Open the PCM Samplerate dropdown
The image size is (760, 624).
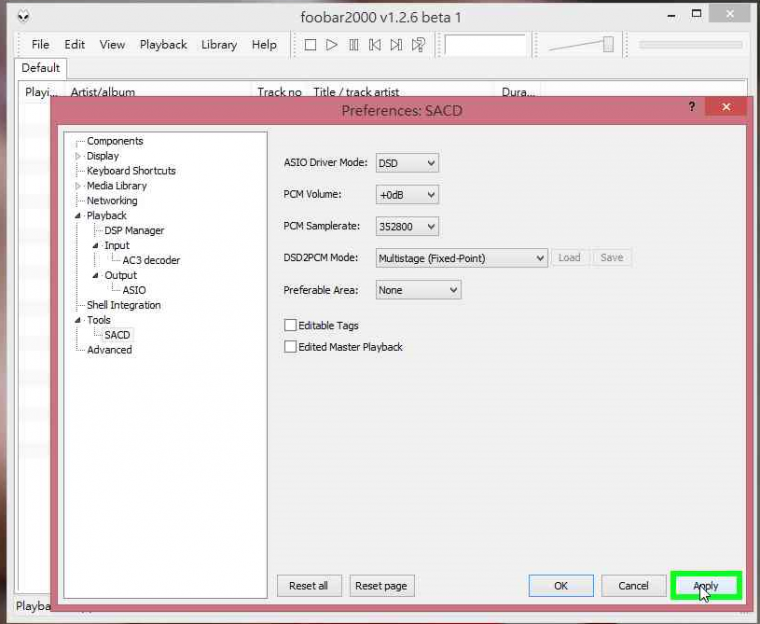click(x=407, y=227)
